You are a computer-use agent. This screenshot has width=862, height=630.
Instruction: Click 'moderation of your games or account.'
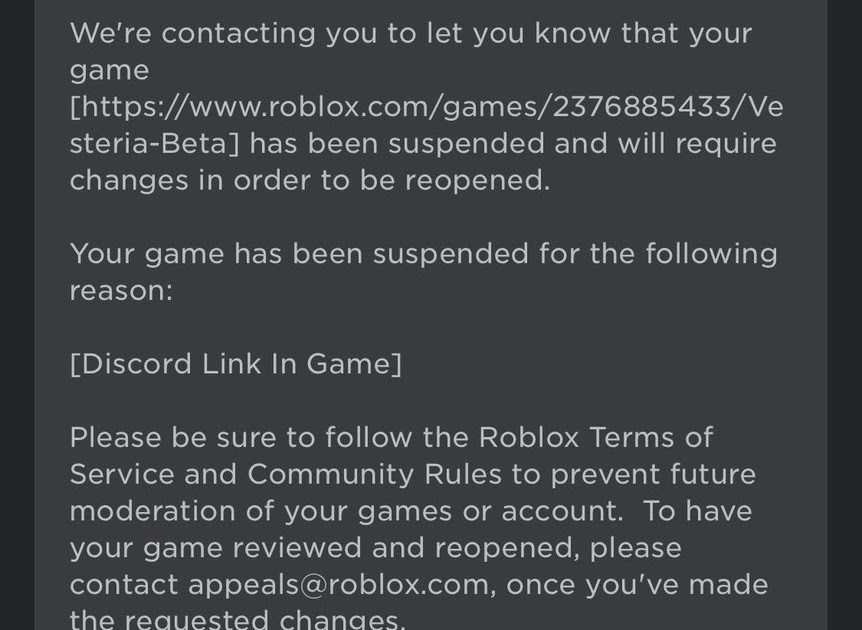tap(347, 511)
